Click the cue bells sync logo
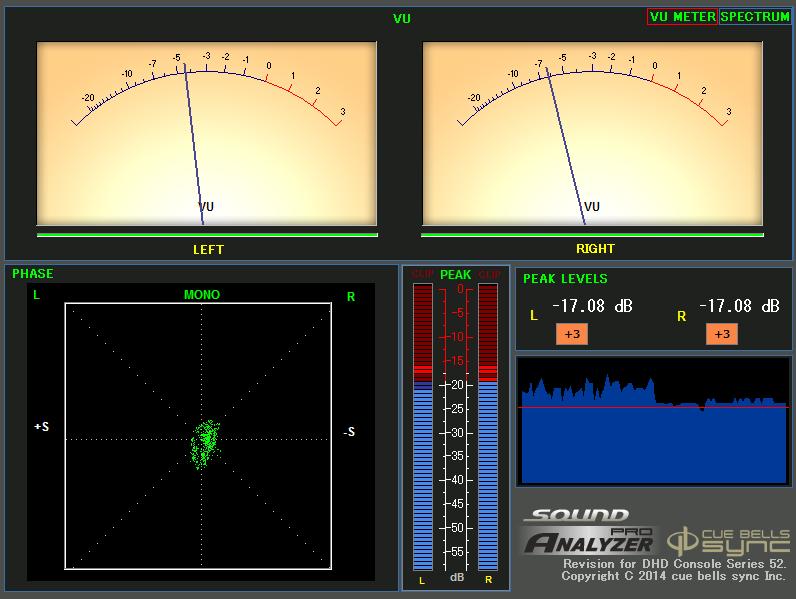Viewport: 796px width, 599px height. coord(727,538)
